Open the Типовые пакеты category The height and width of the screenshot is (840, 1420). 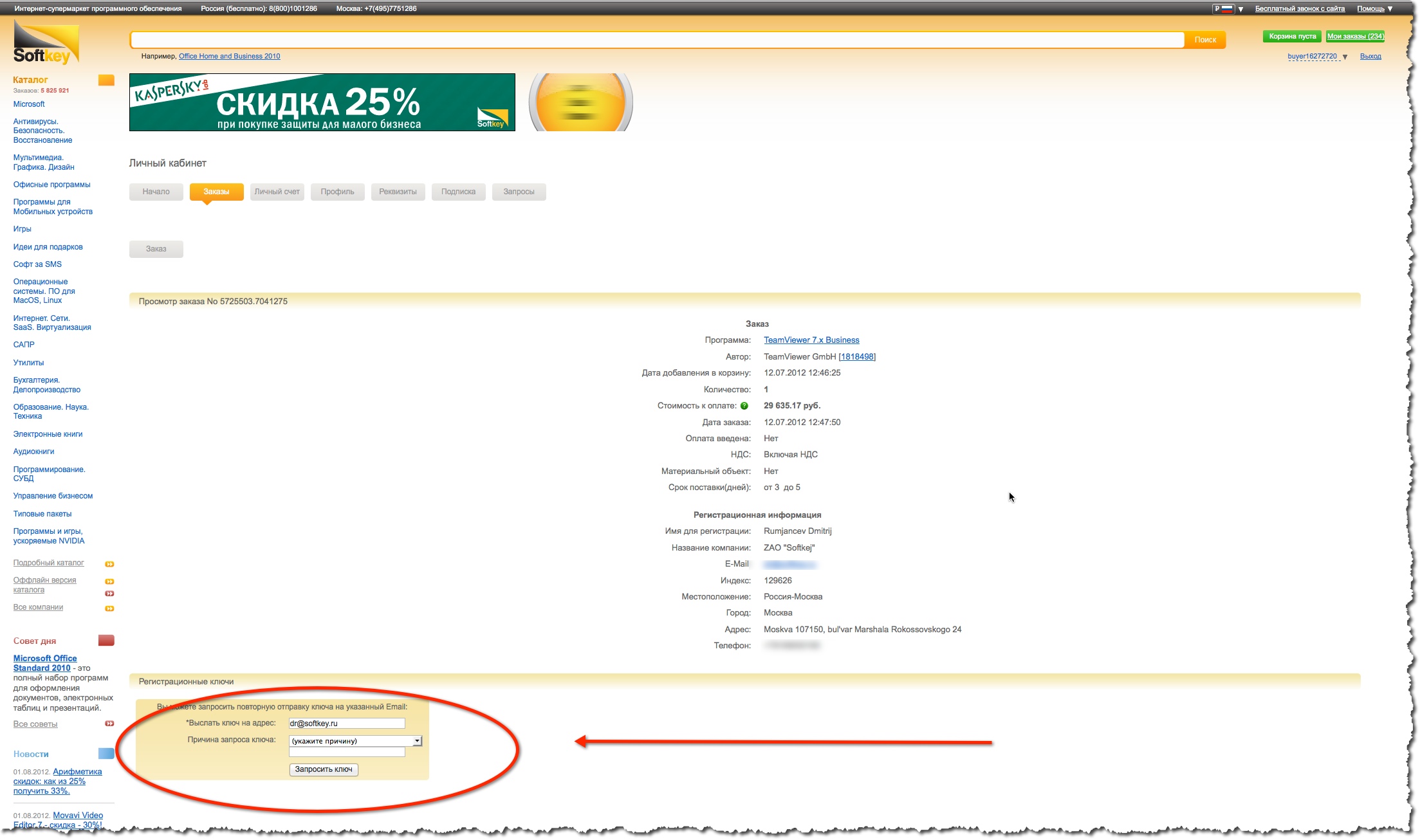tap(42, 514)
